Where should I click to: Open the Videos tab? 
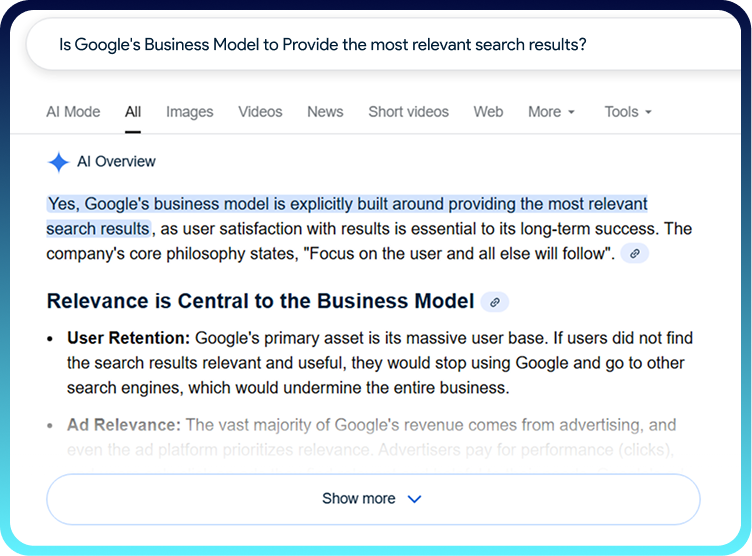260,112
